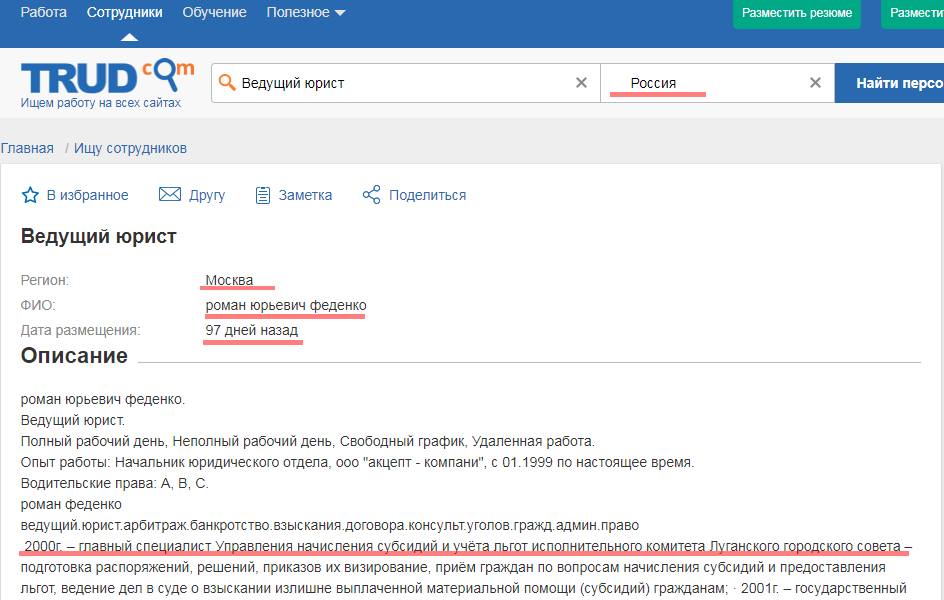Expand the Полезное dropdown menu
The width and height of the screenshot is (944, 600).
pyautogui.click(x=305, y=13)
